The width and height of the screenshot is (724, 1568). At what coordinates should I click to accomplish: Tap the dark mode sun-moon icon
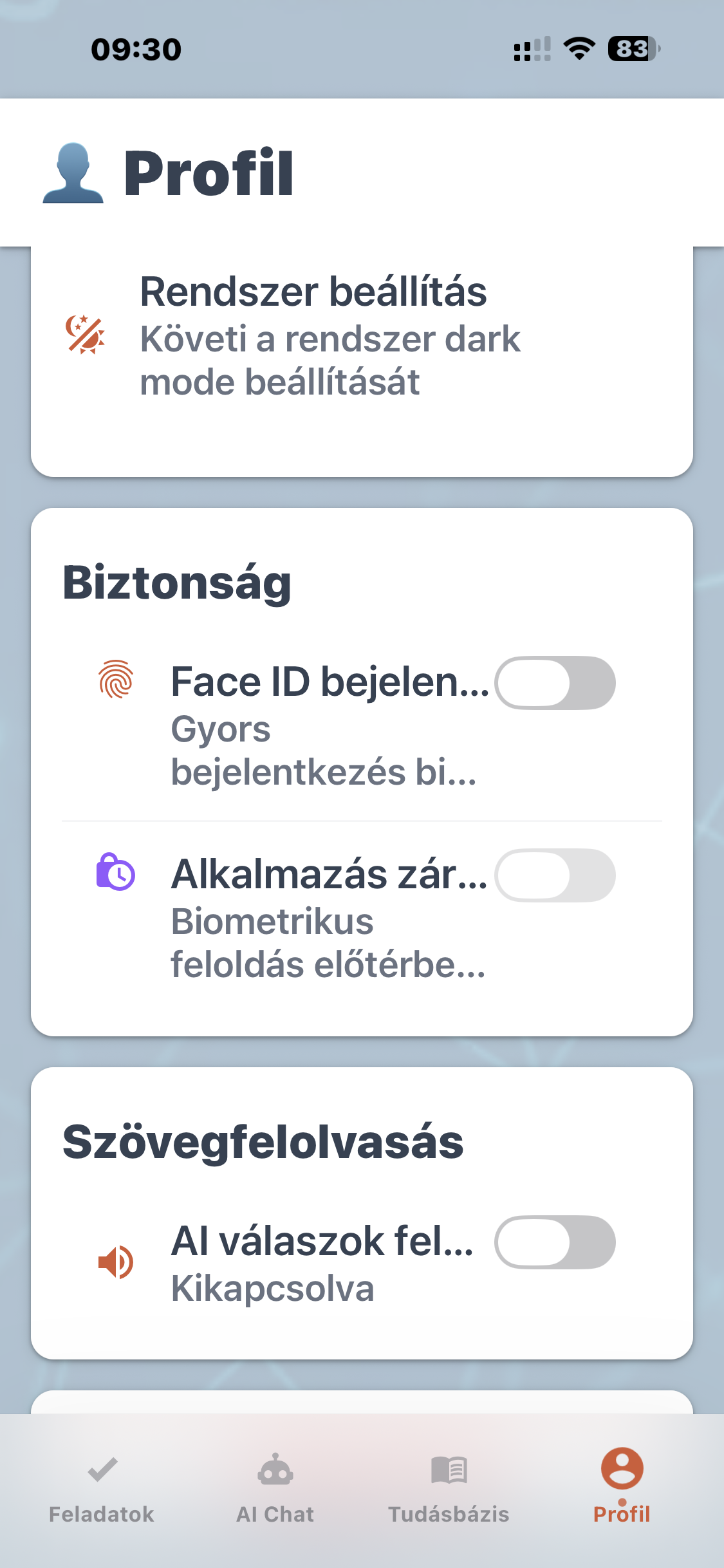[x=85, y=335]
